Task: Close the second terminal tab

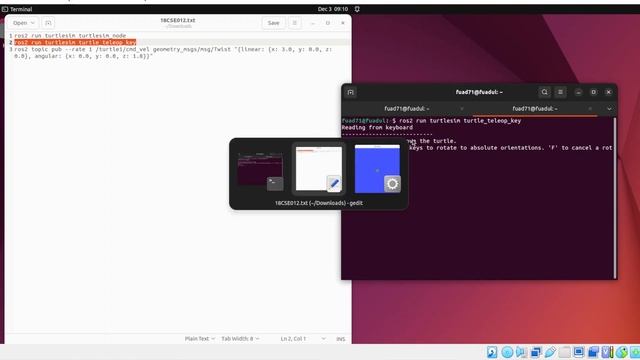Action: click(x=590, y=109)
